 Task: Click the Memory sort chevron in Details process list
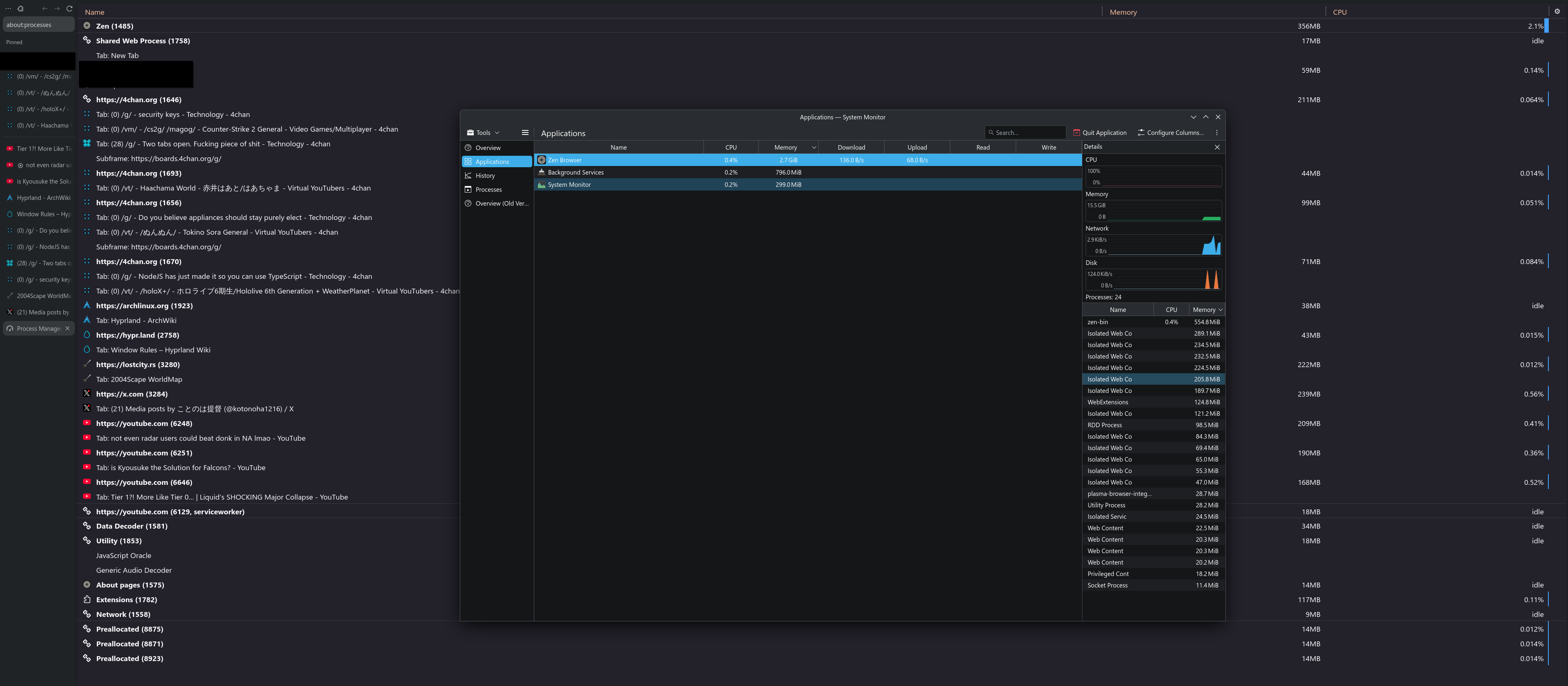coord(1220,310)
